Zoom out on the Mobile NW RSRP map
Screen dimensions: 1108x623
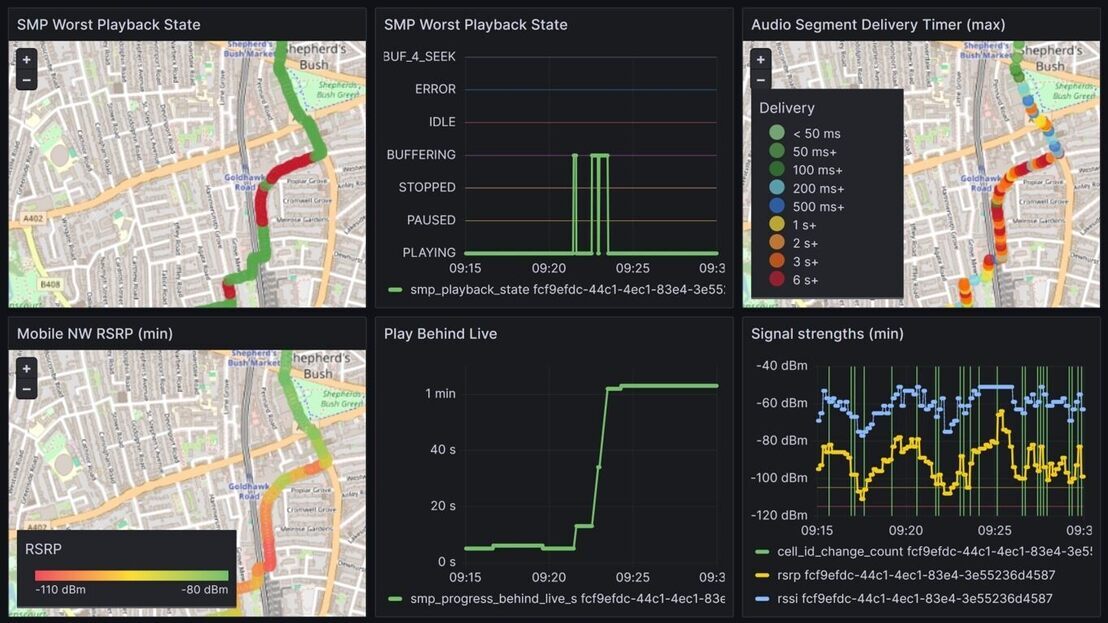(27, 388)
